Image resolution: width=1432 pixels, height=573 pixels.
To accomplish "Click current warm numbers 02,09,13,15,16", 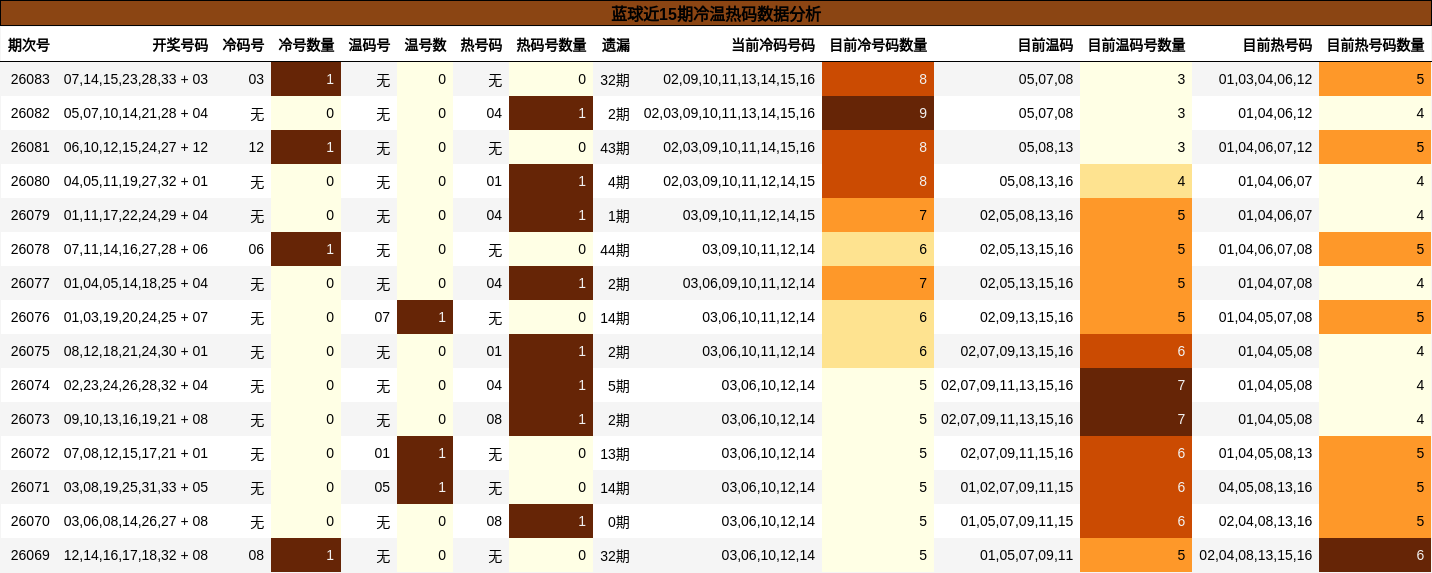I will tap(1026, 317).
